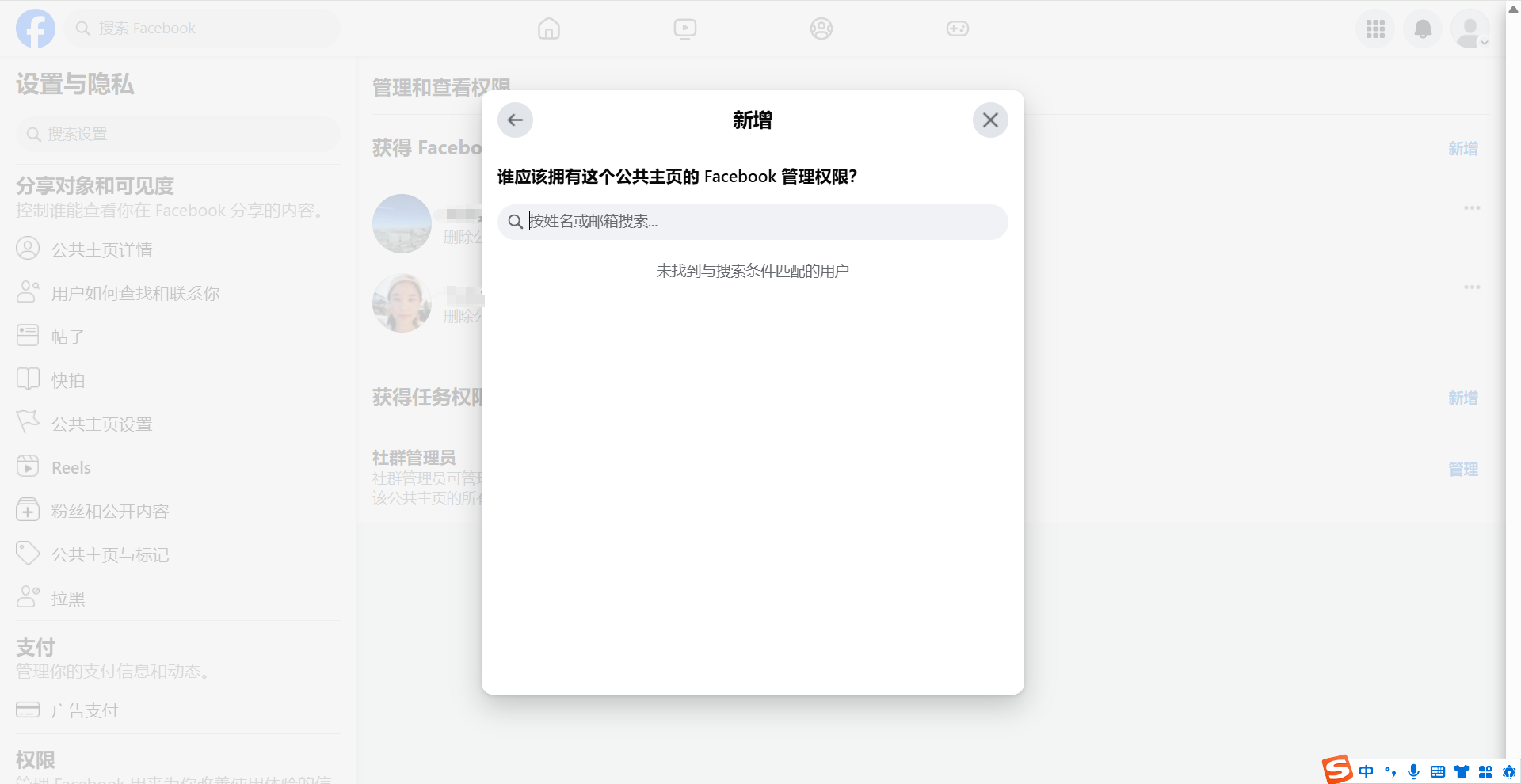This screenshot has width=1521, height=784.
Task: Click 新增 link for Facebook access
Action: pyautogui.click(x=1462, y=149)
